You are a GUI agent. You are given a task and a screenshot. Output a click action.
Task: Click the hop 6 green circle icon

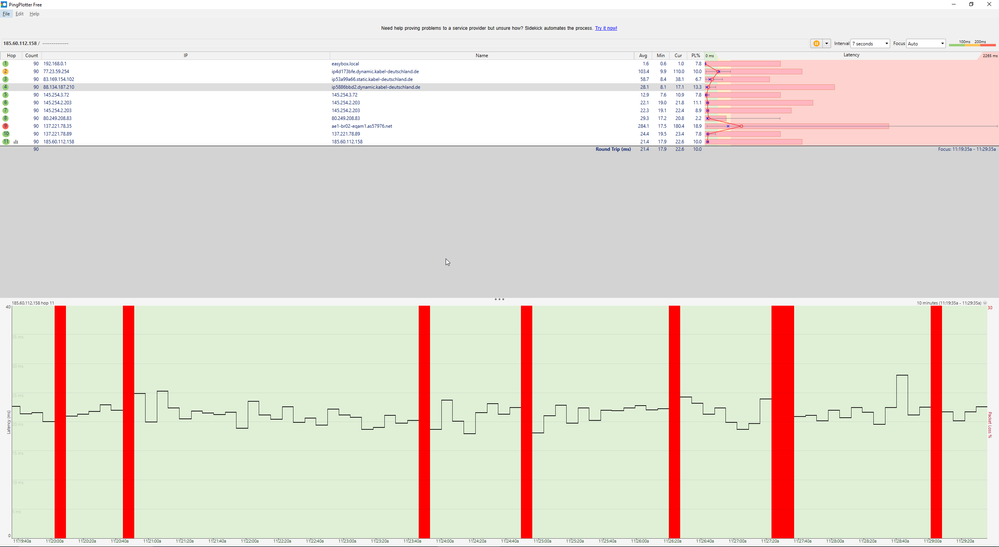pos(6,103)
